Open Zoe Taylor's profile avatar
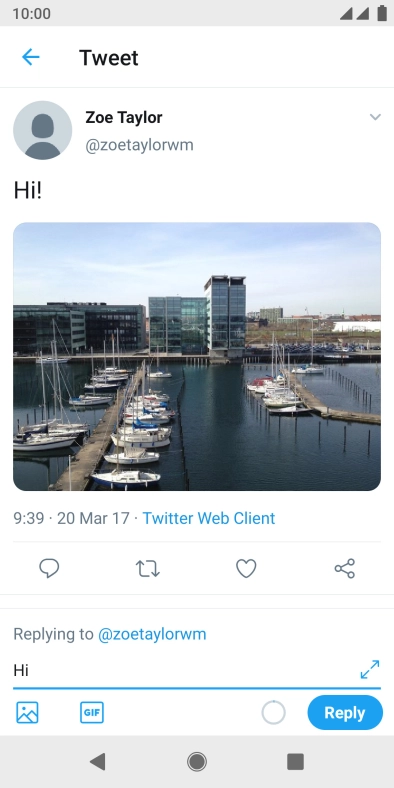The width and height of the screenshot is (394, 788). (x=43, y=131)
